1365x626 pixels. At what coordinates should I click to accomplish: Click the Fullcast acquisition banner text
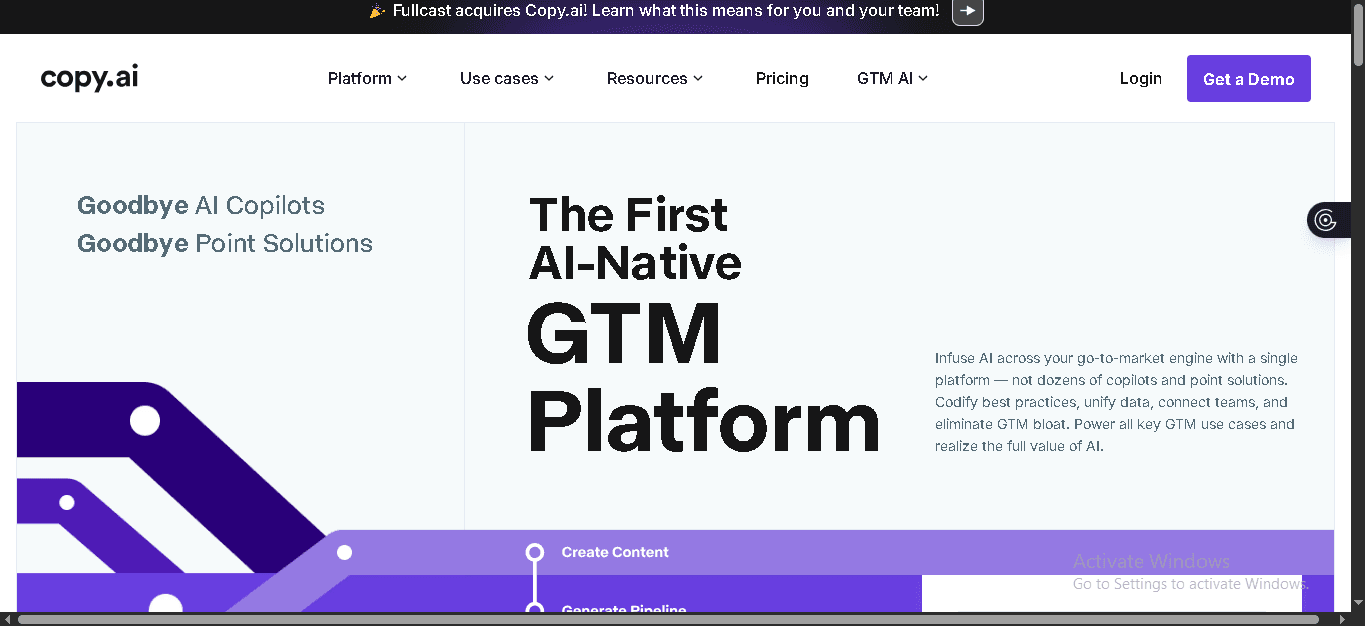[x=660, y=11]
